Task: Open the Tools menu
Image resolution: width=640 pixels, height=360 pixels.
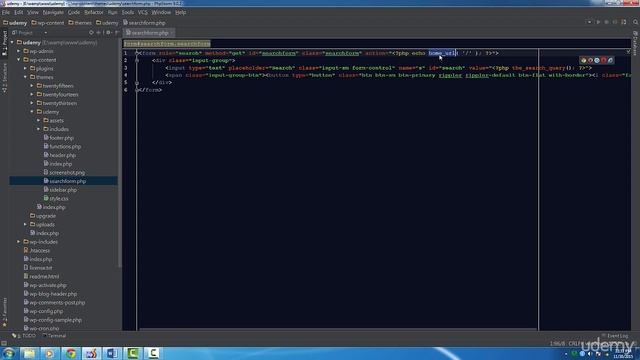Action: click(x=127, y=12)
